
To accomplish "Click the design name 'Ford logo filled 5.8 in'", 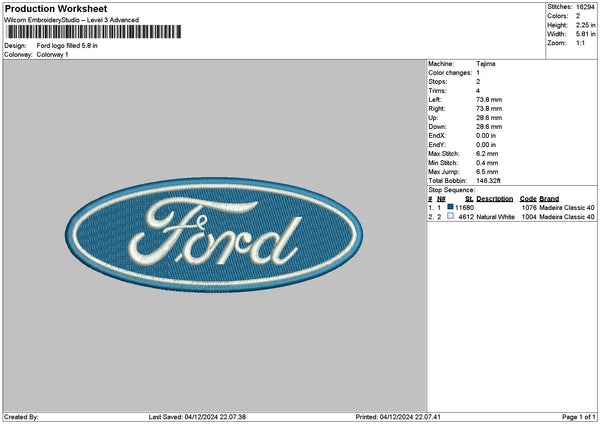I will pyautogui.click(x=67, y=46).
